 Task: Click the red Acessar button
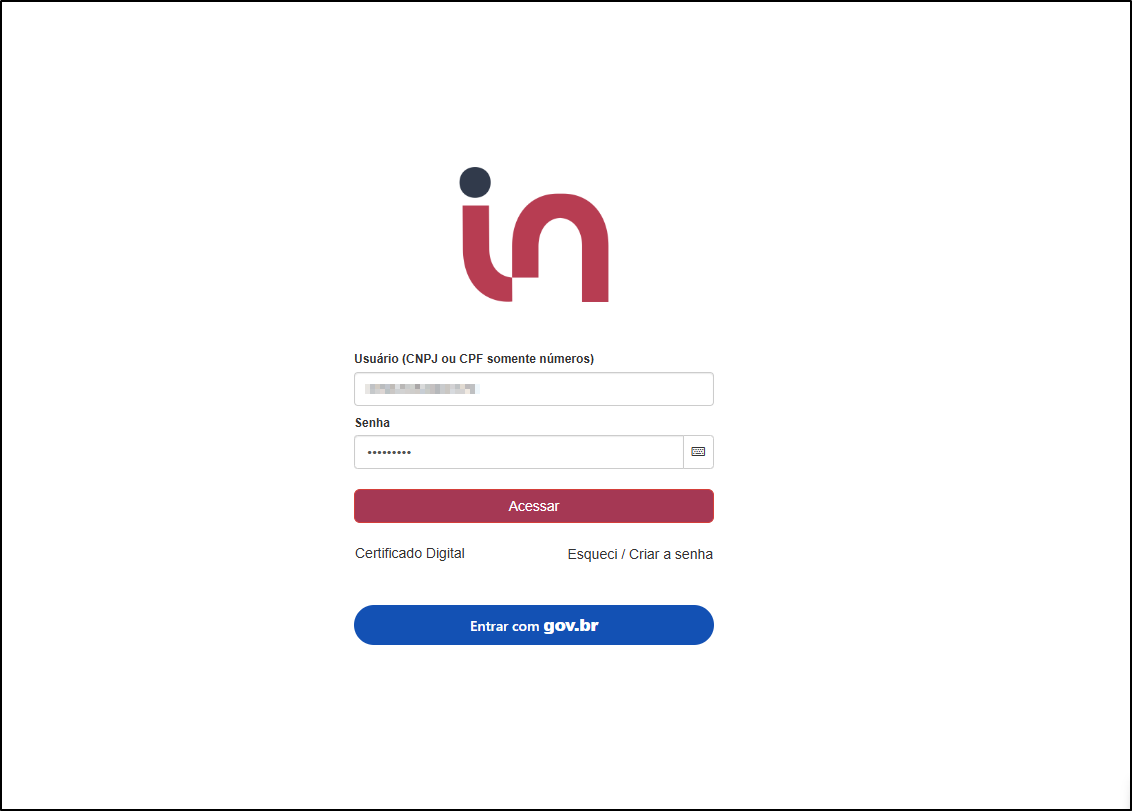pos(534,506)
